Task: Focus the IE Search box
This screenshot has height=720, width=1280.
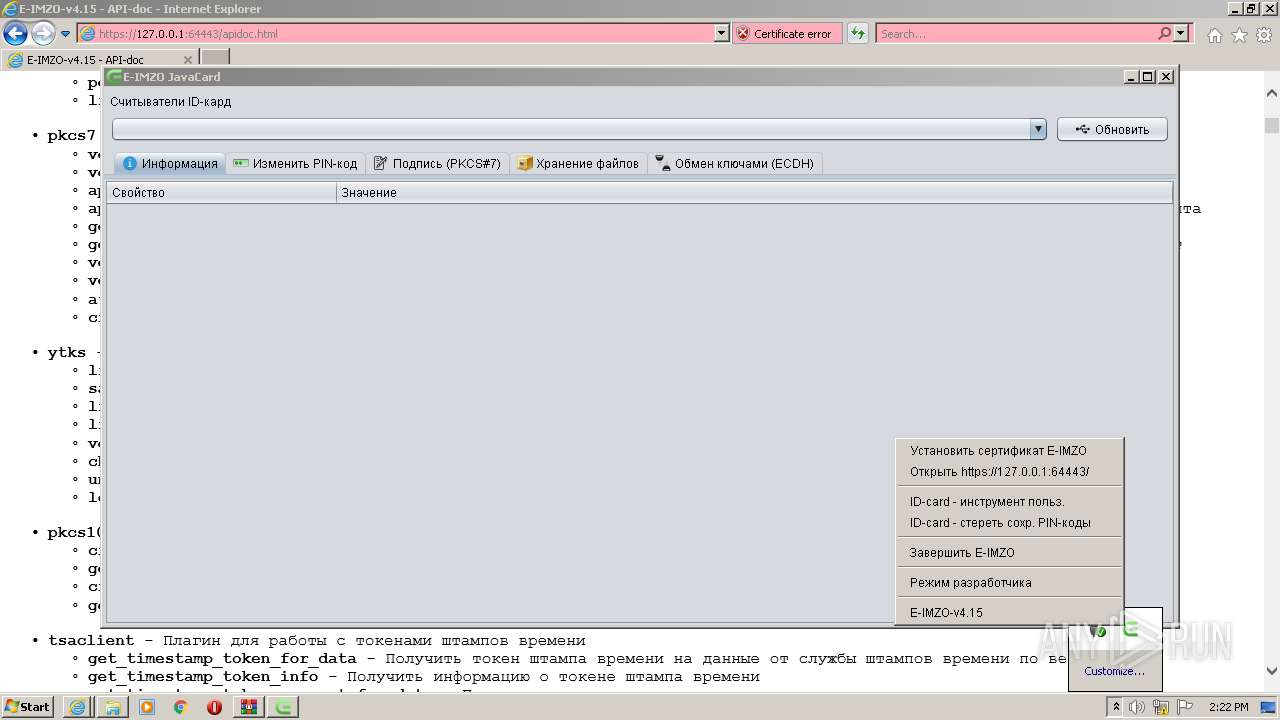Action: point(1017,34)
